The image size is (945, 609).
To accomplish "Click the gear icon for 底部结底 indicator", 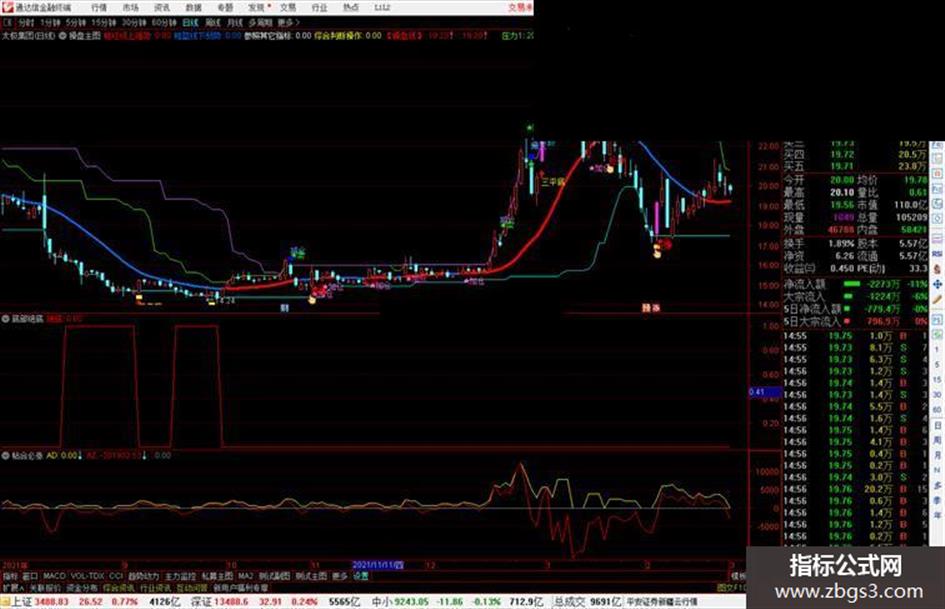I will (6, 318).
